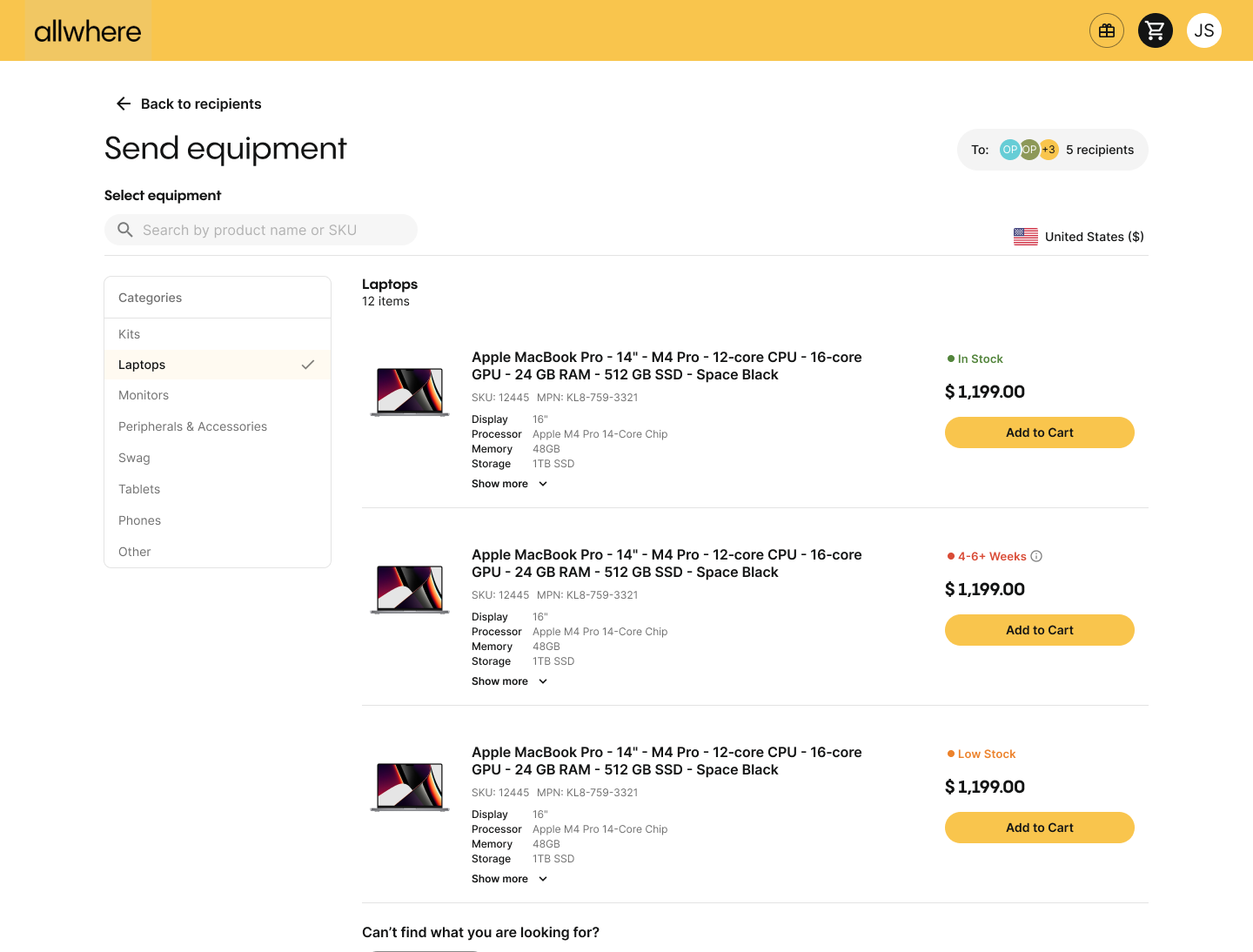The height and width of the screenshot is (952, 1253).
Task: Select the Monitors category
Action: [x=144, y=395]
